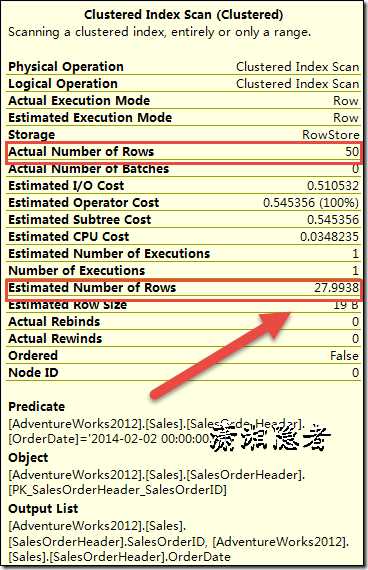Click the output column '[Sales].[SalesOrderHeader].OrderDate'

point(119,557)
